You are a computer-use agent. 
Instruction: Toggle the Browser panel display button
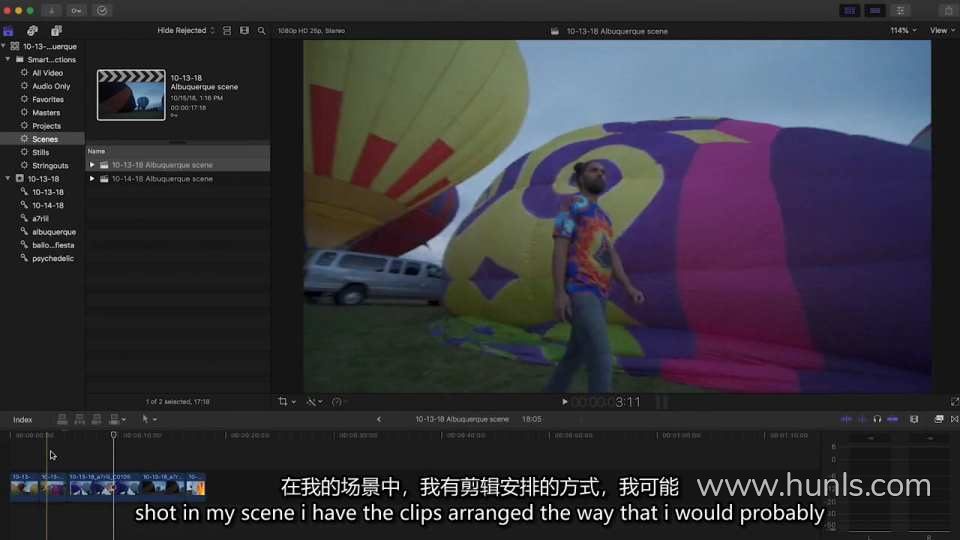pyautogui.click(x=850, y=10)
